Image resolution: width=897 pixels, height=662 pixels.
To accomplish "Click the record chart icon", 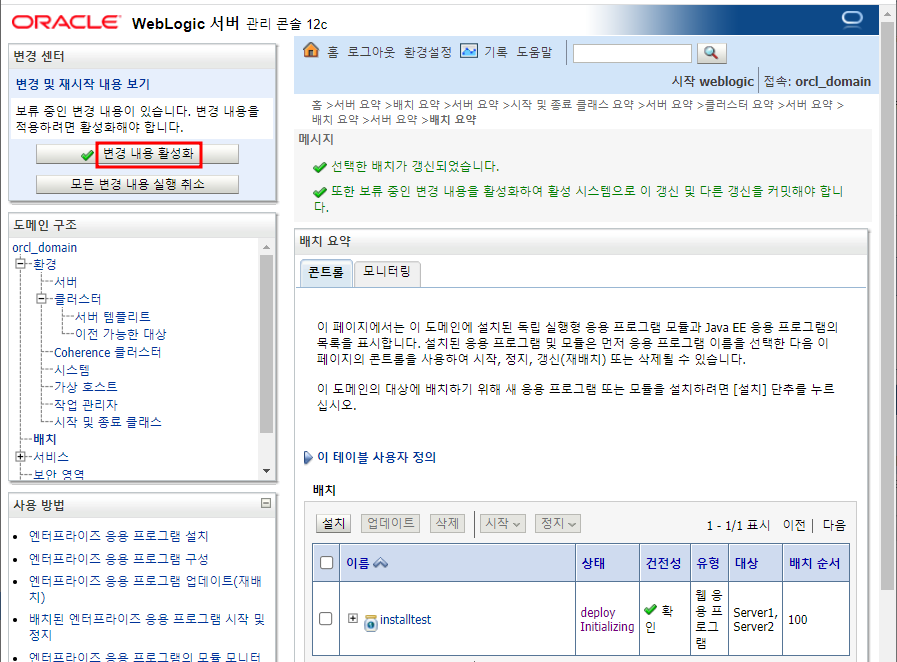I will (x=469, y=51).
